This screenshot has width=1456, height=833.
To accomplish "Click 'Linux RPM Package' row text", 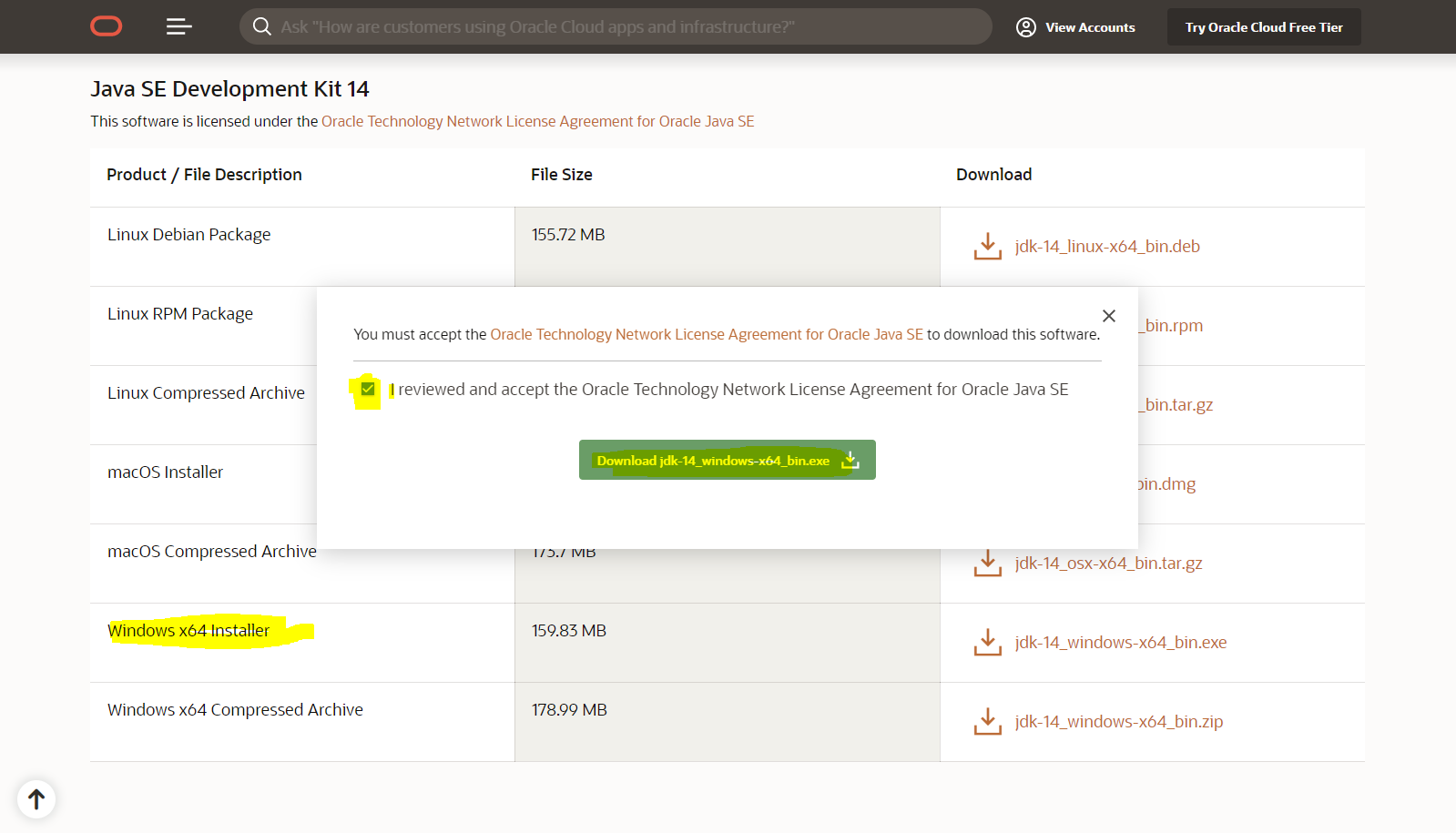I will (x=180, y=313).
